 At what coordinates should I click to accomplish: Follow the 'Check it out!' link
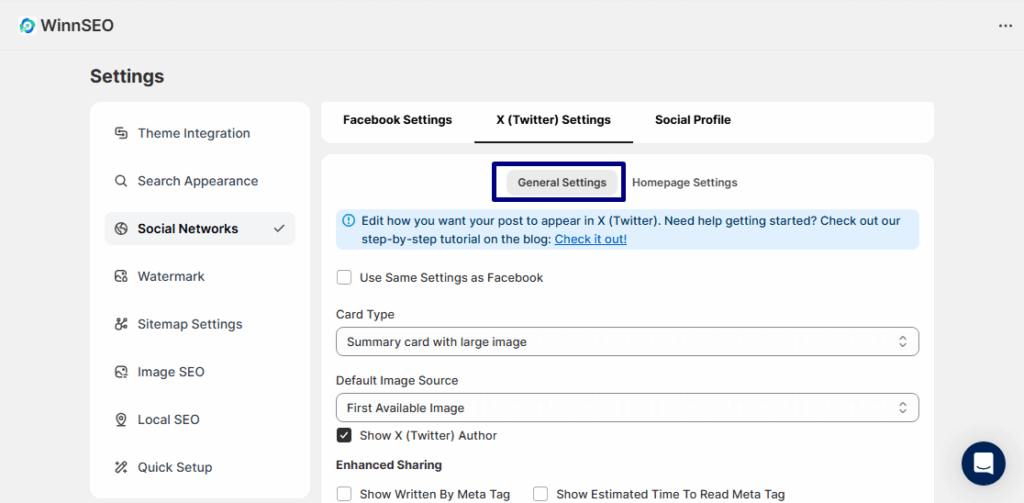(x=591, y=239)
